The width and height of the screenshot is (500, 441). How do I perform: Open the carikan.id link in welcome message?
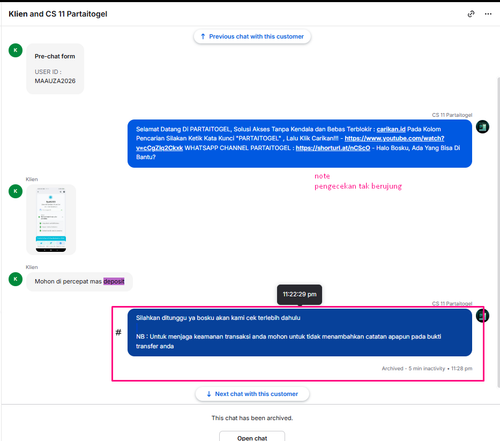pos(391,129)
